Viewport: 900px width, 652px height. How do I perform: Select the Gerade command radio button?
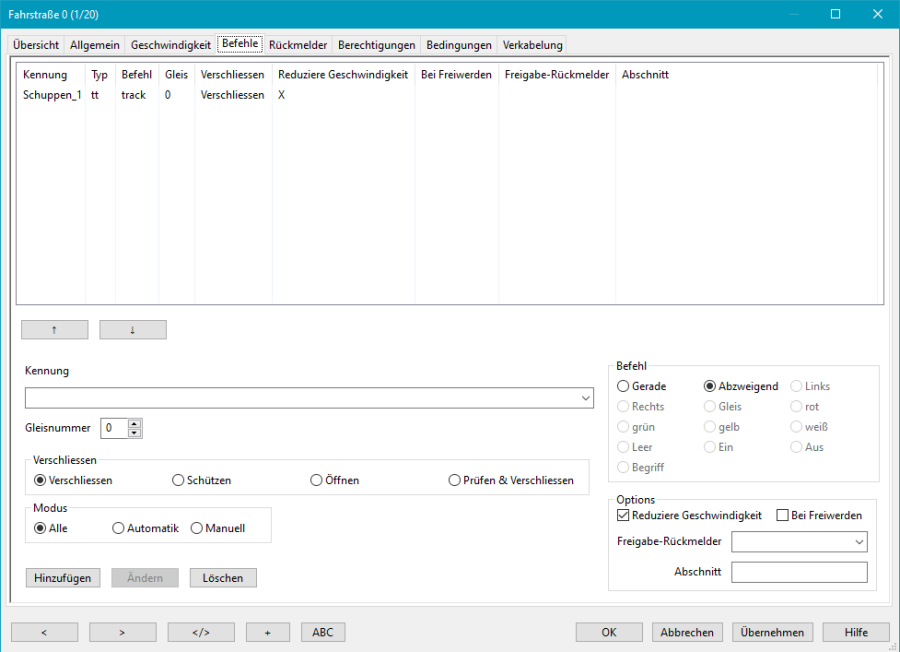click(x=624, y=386)
